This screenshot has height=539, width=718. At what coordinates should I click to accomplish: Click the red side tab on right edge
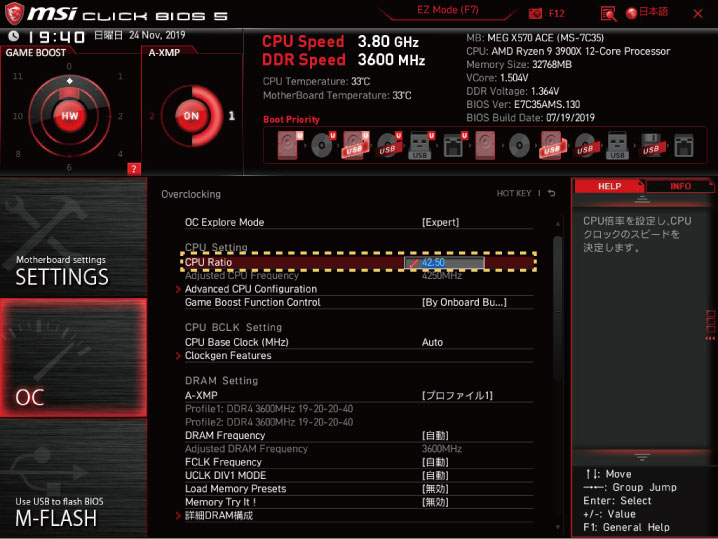point(710,324)
